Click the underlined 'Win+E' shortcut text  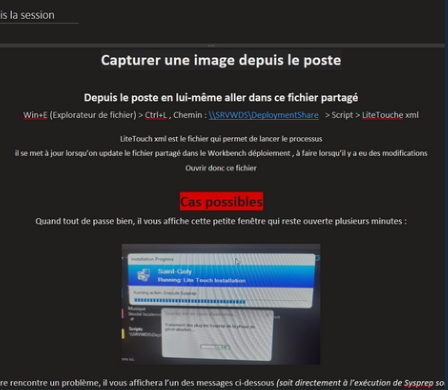(35, 115)
